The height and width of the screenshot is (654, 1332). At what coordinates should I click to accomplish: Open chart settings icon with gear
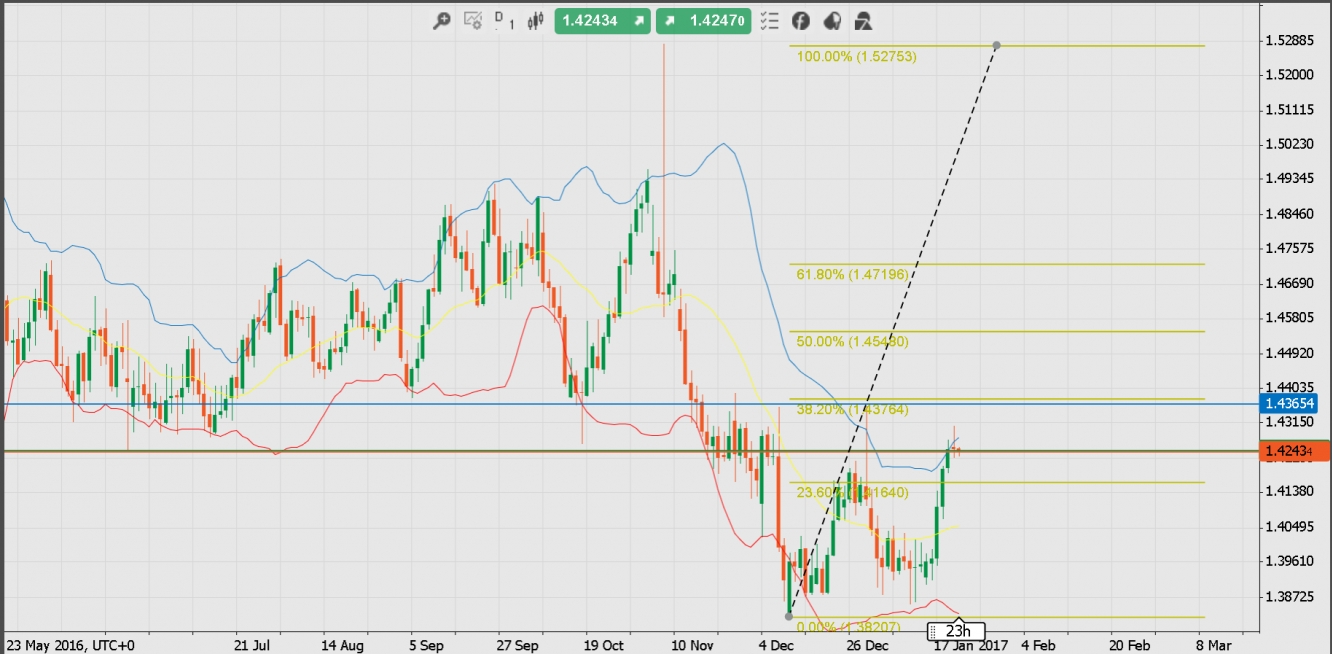(x=473, y=20)
